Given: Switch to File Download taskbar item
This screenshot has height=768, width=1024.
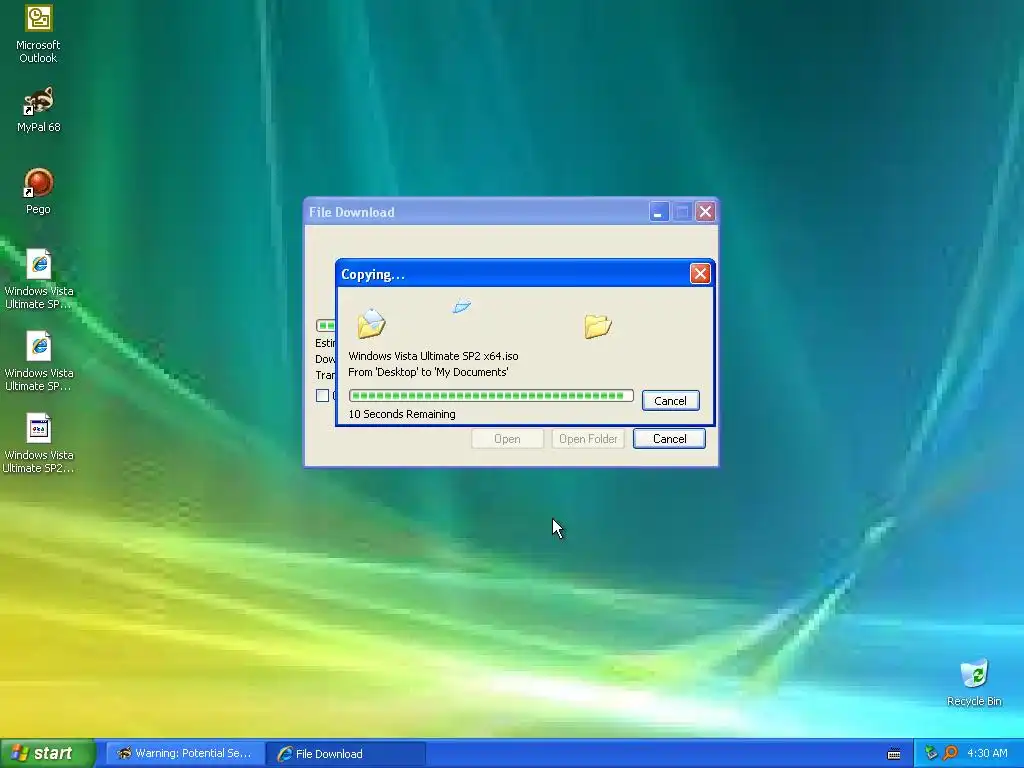Looking at the screenshot, I should point(345,754).
